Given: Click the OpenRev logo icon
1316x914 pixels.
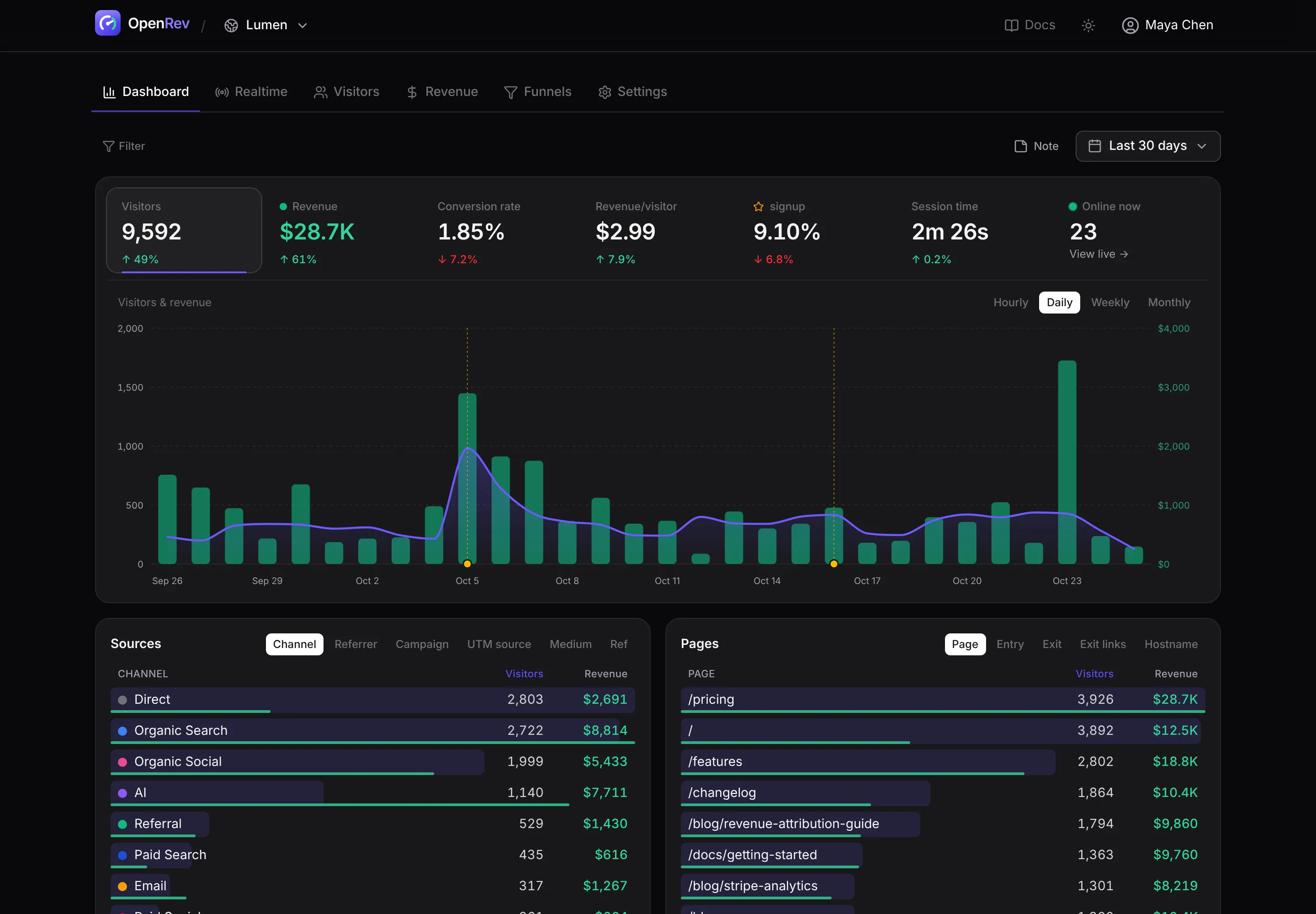Looking at the screenshot, I should [x=108, y=23].
